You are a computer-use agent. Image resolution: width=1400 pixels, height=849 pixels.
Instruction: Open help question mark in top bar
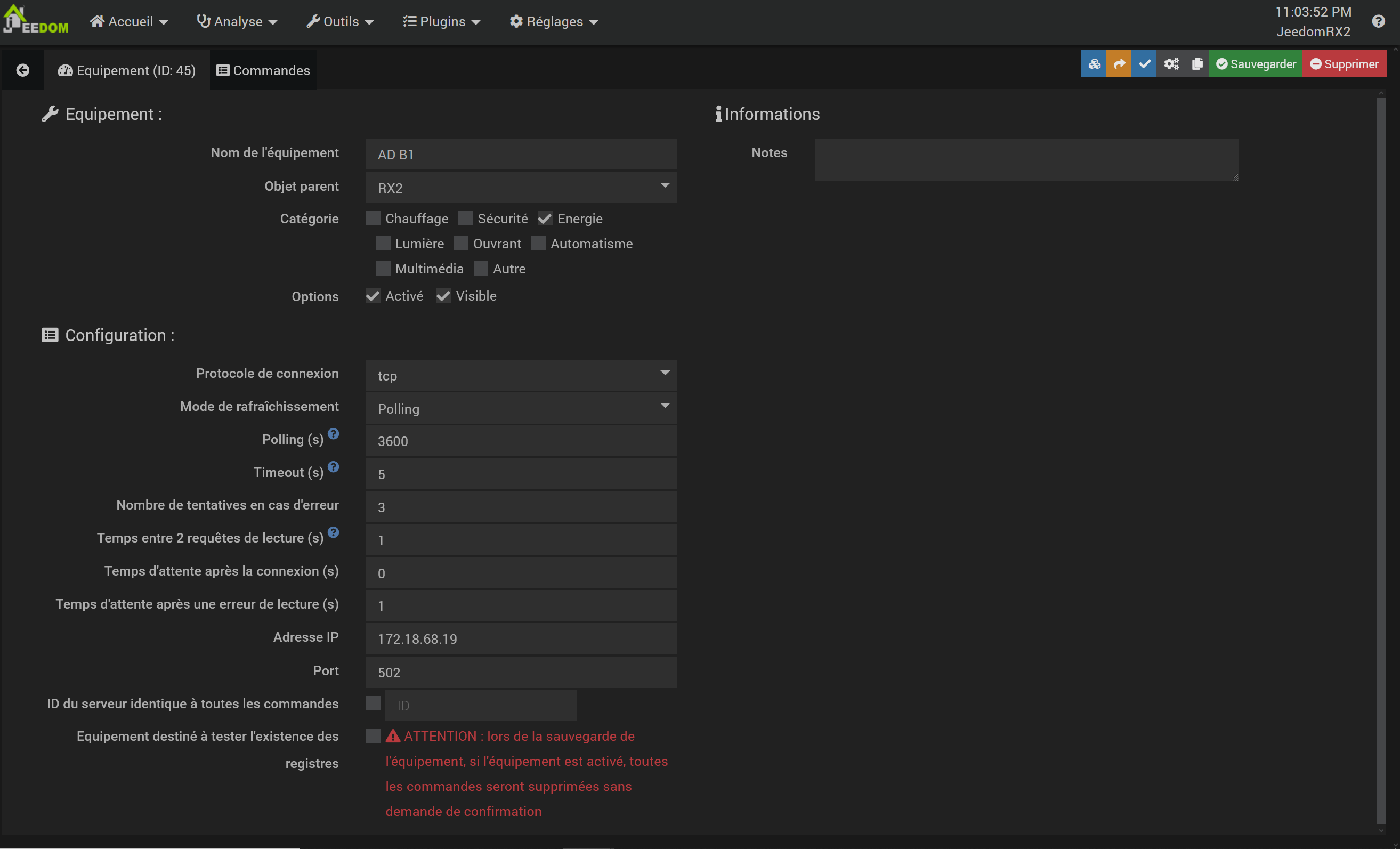(x=1378, y=22)
